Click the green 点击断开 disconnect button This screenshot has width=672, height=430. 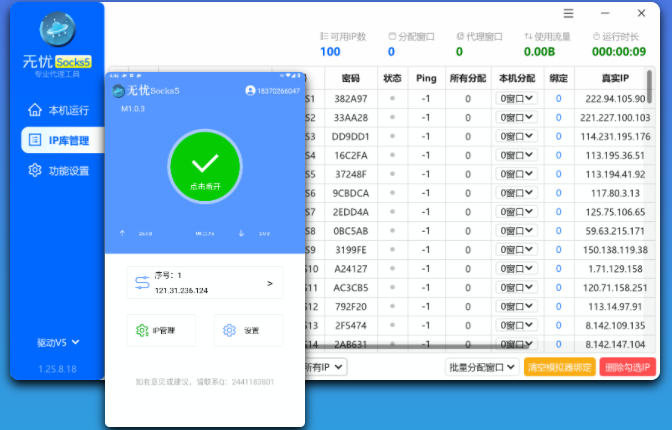coord(205,166)
